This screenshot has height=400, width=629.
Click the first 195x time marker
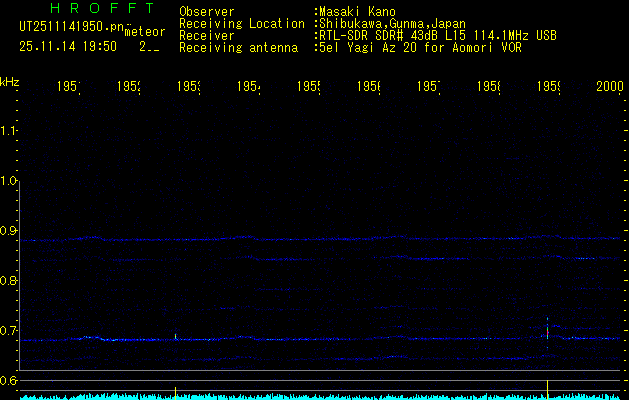[x=67, y=88]
